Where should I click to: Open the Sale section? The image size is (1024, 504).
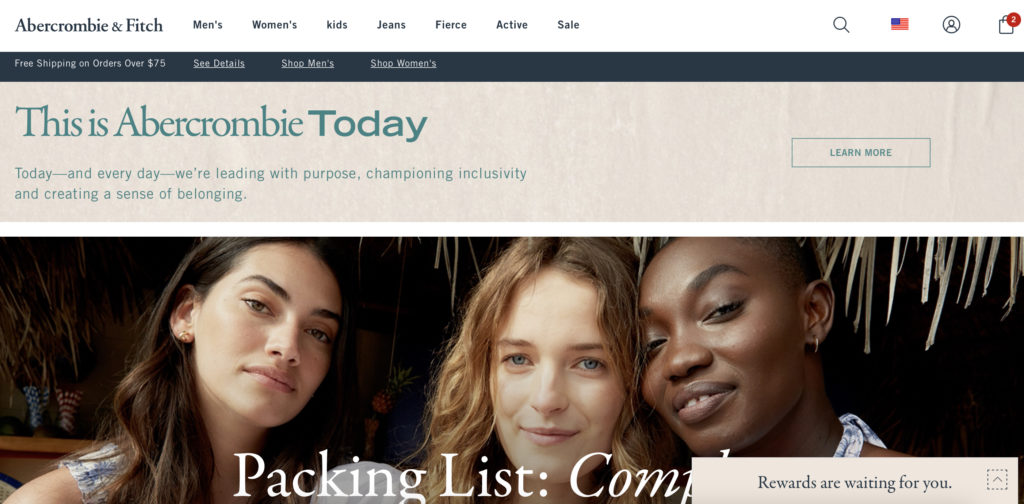coord(568,25)
